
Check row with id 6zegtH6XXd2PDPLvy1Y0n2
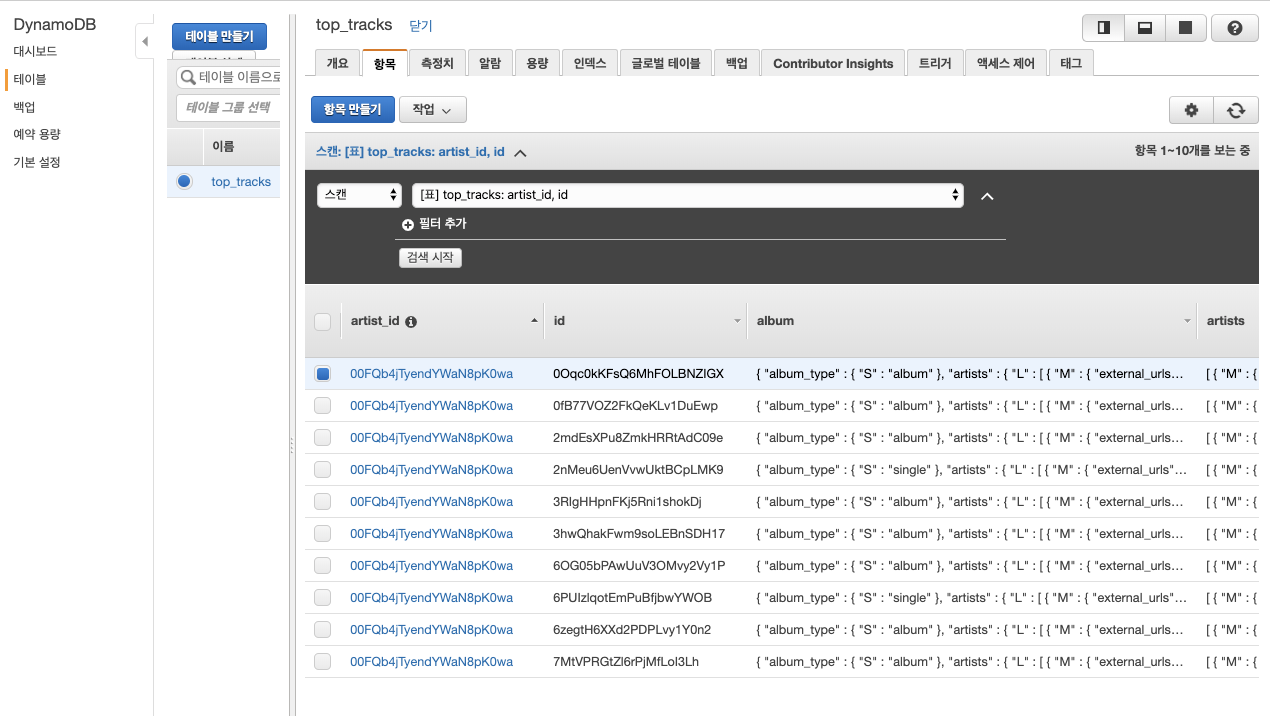coord(322,630)
